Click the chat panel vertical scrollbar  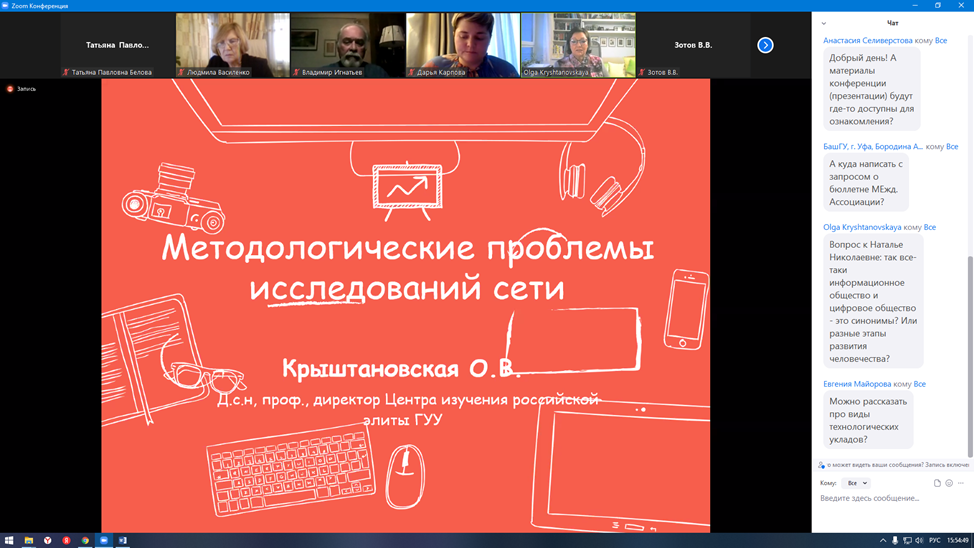tap(969, 350)
